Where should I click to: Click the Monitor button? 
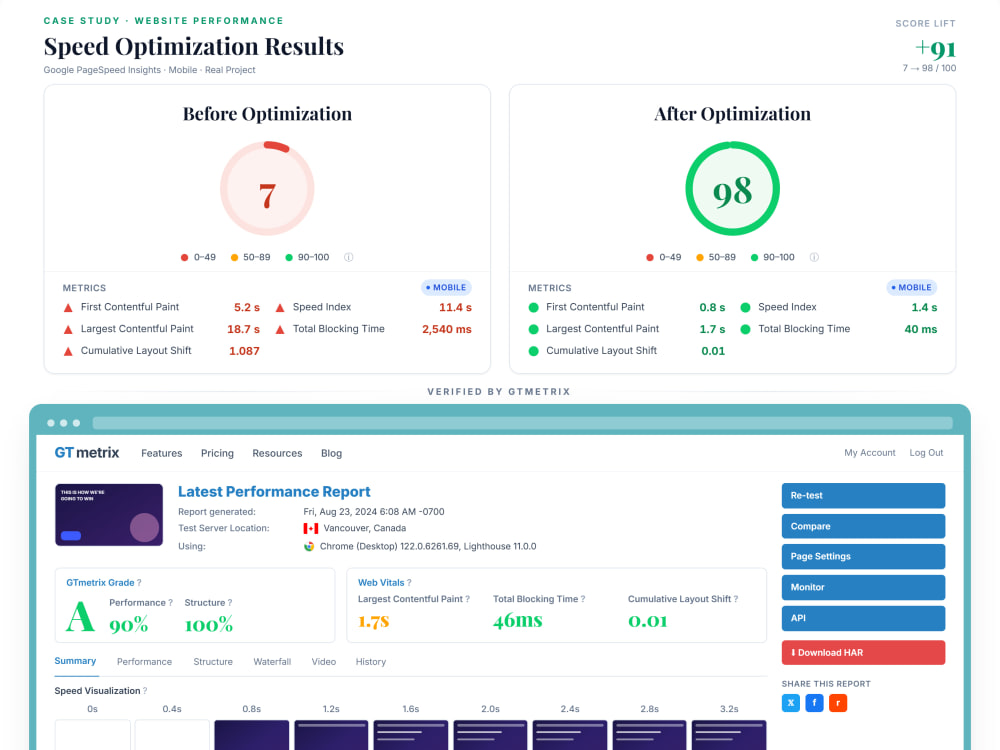pyautogui.click(x=863, y=587)
